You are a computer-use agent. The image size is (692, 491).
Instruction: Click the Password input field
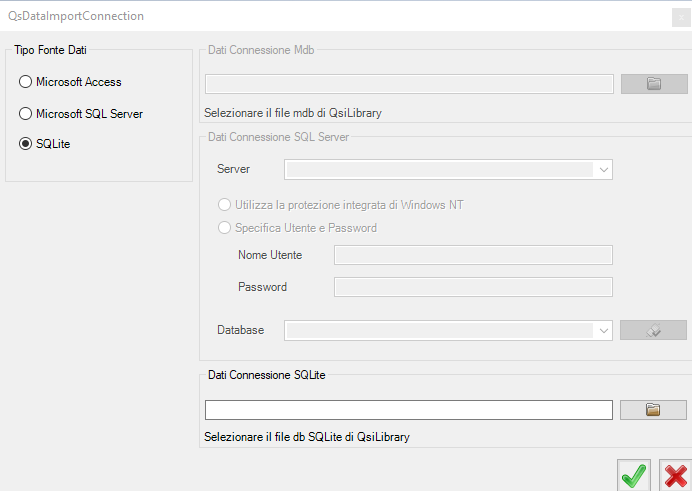point(473,287)
